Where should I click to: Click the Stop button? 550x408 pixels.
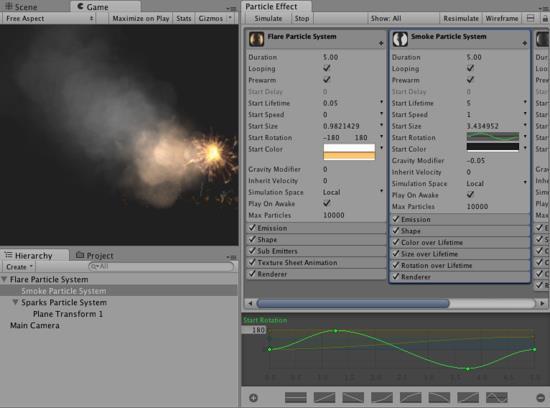click(x=302, y=18)
